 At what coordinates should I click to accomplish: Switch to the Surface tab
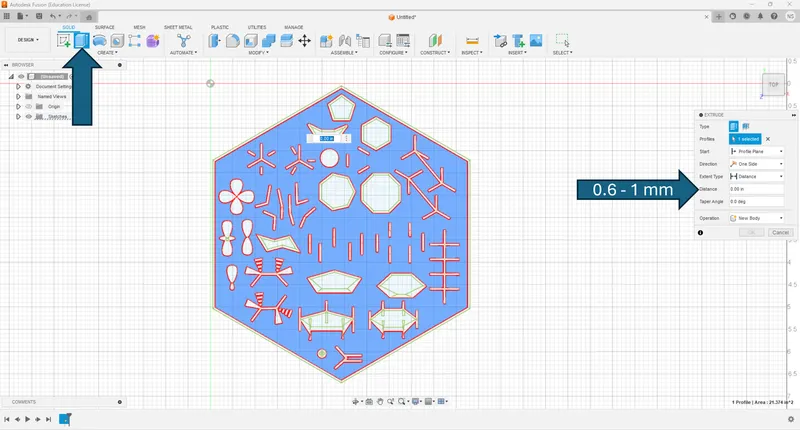(105, 27)
